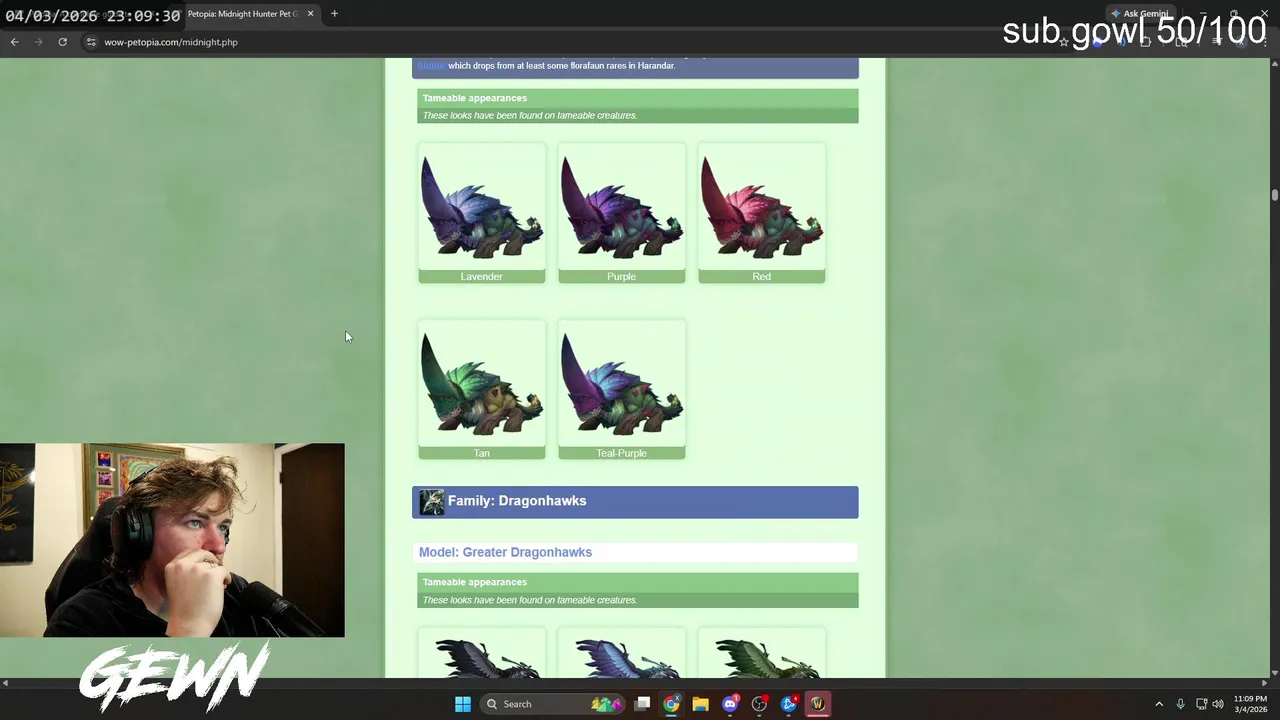
Task: Open World of Warcraft from the taskbar
Action: pos(818,704)
